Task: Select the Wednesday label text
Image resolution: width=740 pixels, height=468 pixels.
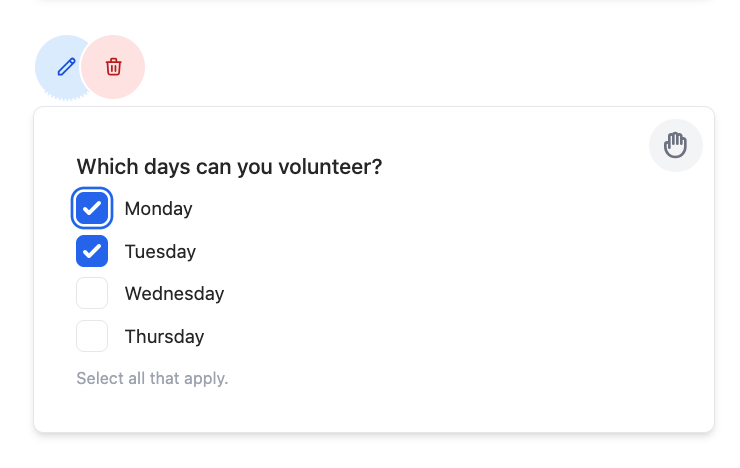Action: point(175,294)
